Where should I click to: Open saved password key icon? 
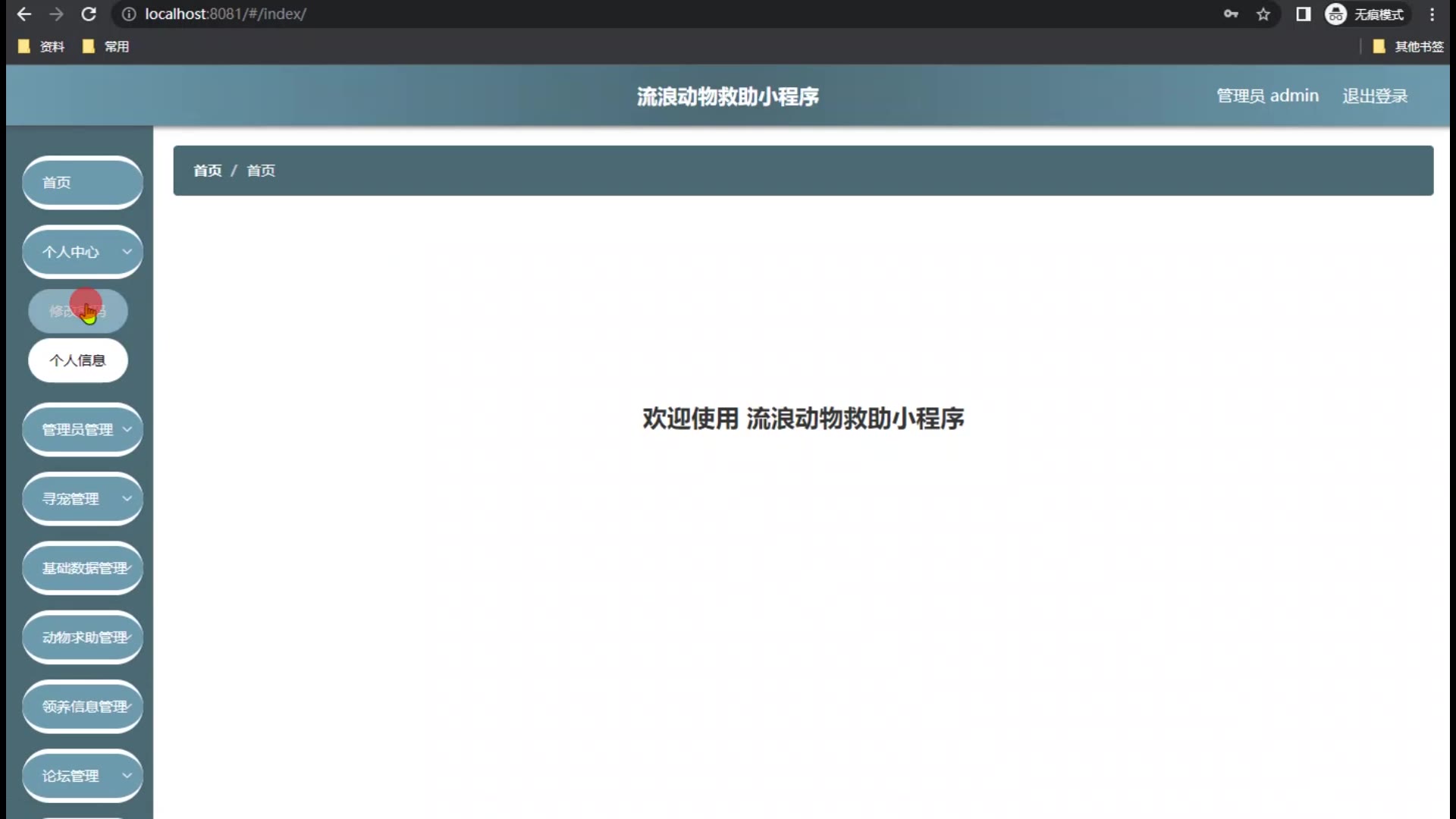pos(1231,14)
